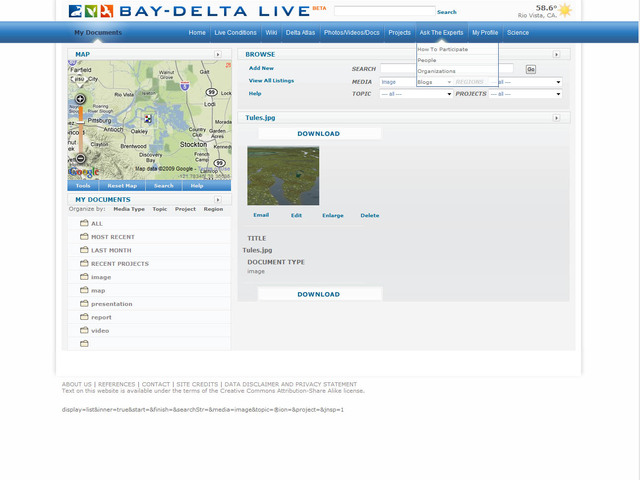Enlarge the Tules.jpg image
The width and height of the screenshot is (640, 480).
click(x=333, y=216)
